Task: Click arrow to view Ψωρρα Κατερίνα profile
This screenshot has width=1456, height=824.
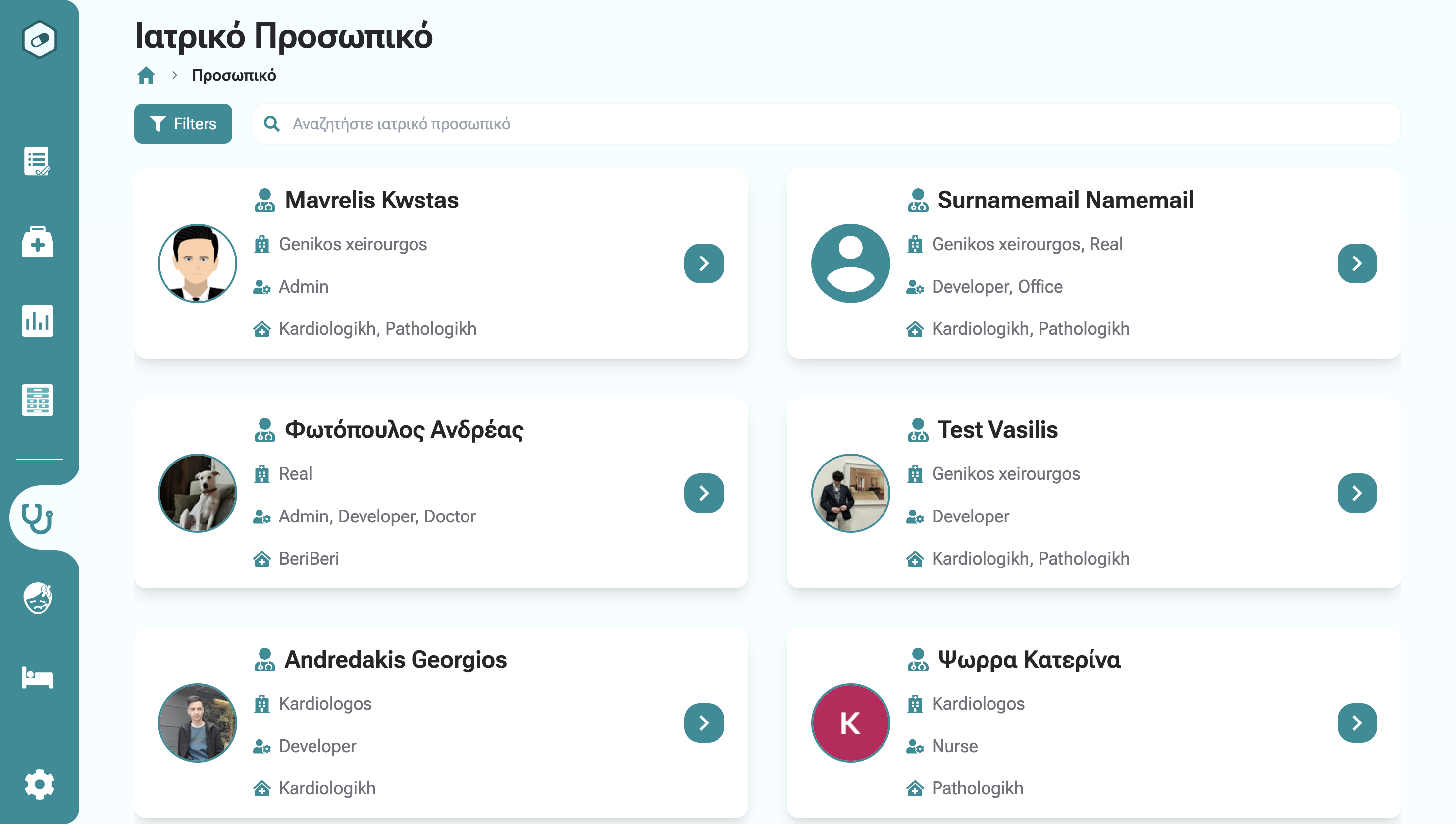Action: click(1357, 723)
